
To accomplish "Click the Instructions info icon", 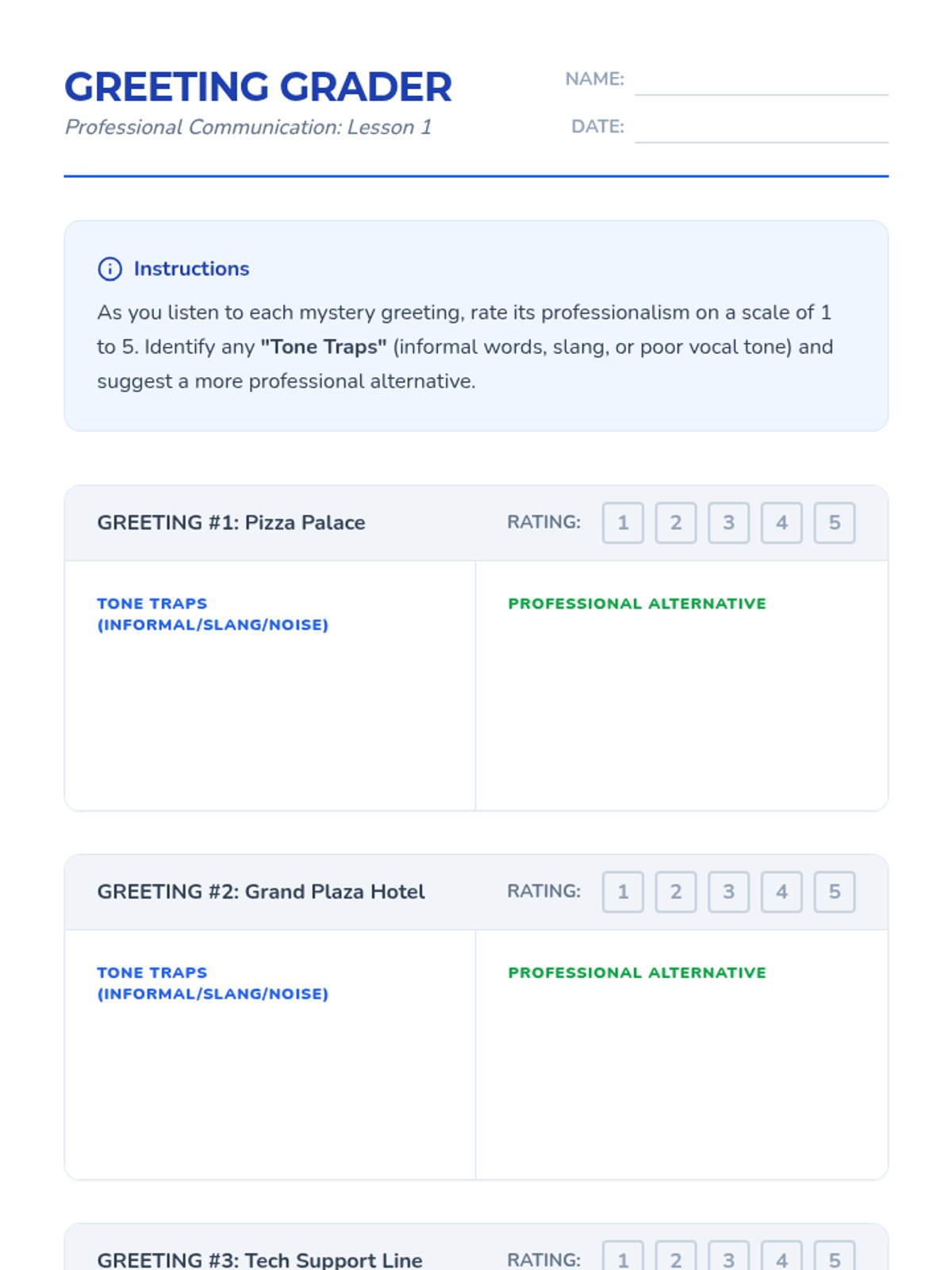I will click(x=109, y=269).
